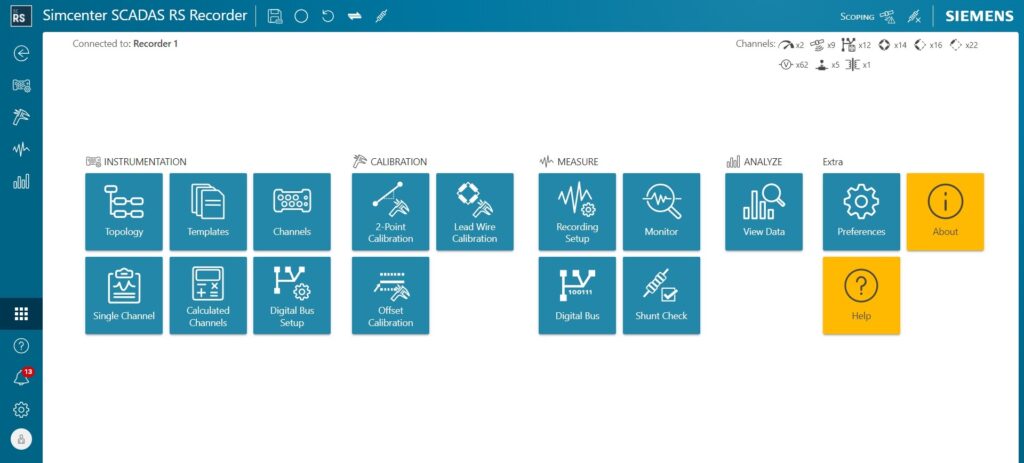The image size is (1024, 463).
Task: Start Shunt Check
Action: [x=661, y=295]
